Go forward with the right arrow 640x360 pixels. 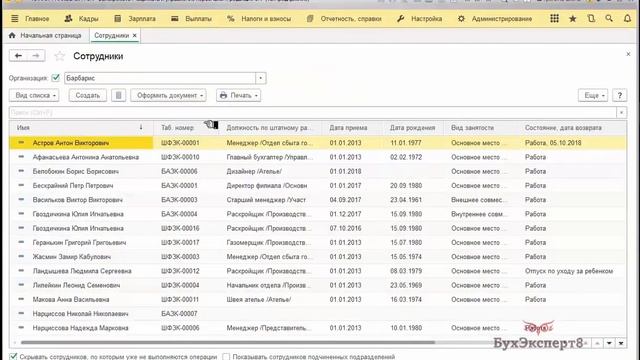[x=36, y=56]
